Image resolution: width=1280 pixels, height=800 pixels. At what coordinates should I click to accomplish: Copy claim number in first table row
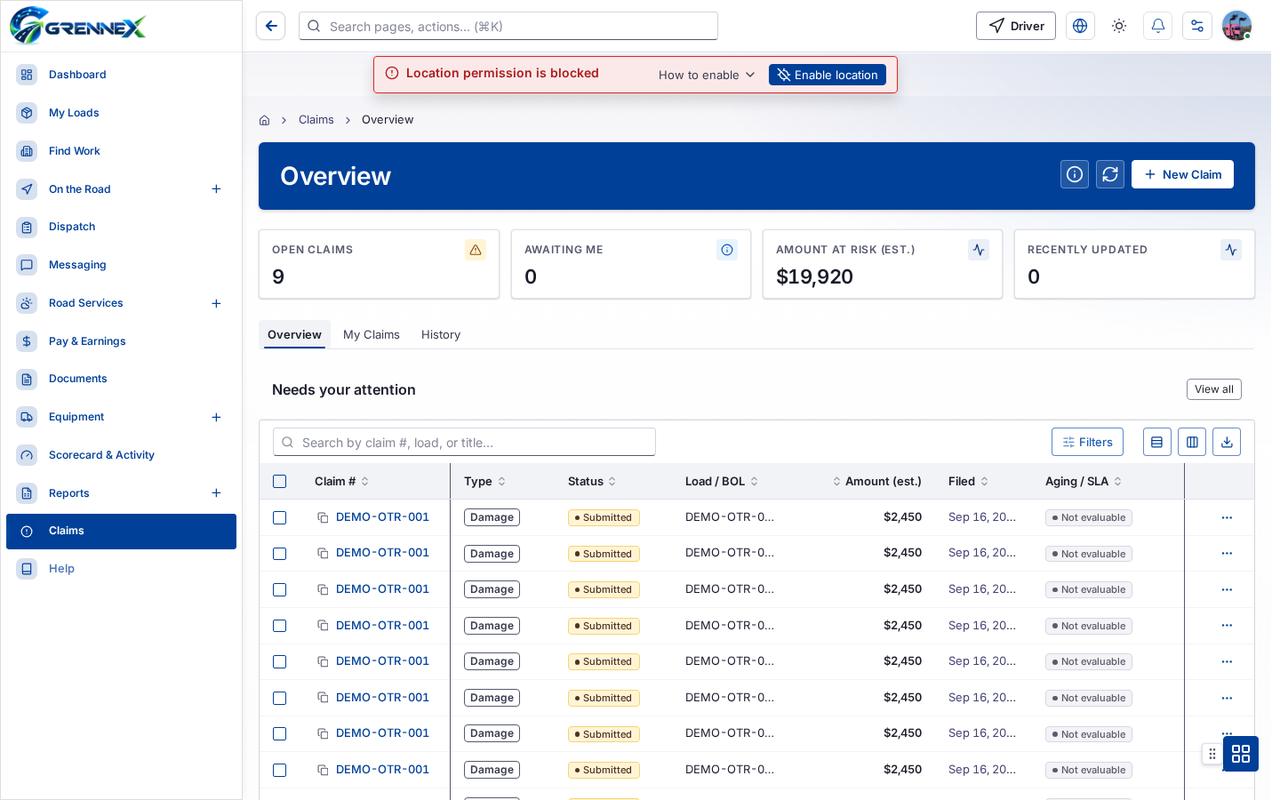coord(323,518)
